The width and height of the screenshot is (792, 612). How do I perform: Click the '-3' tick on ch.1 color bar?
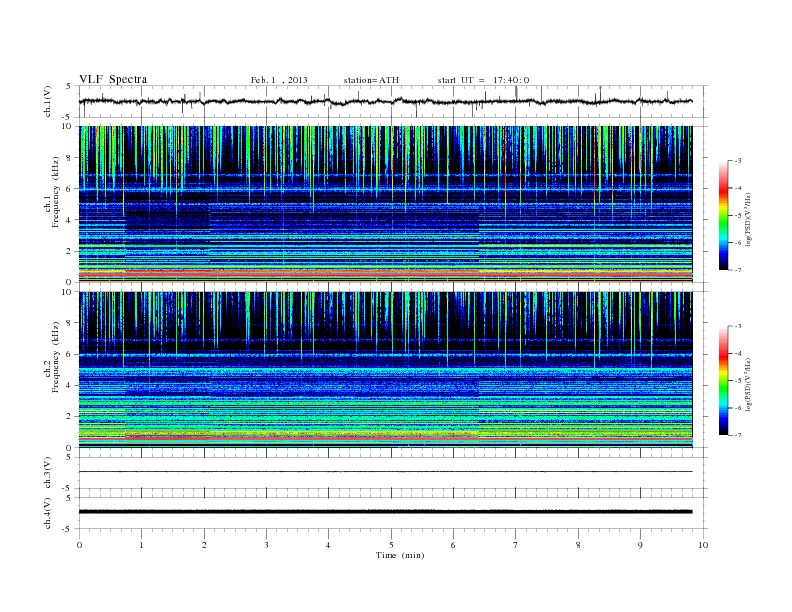(738, 161)
